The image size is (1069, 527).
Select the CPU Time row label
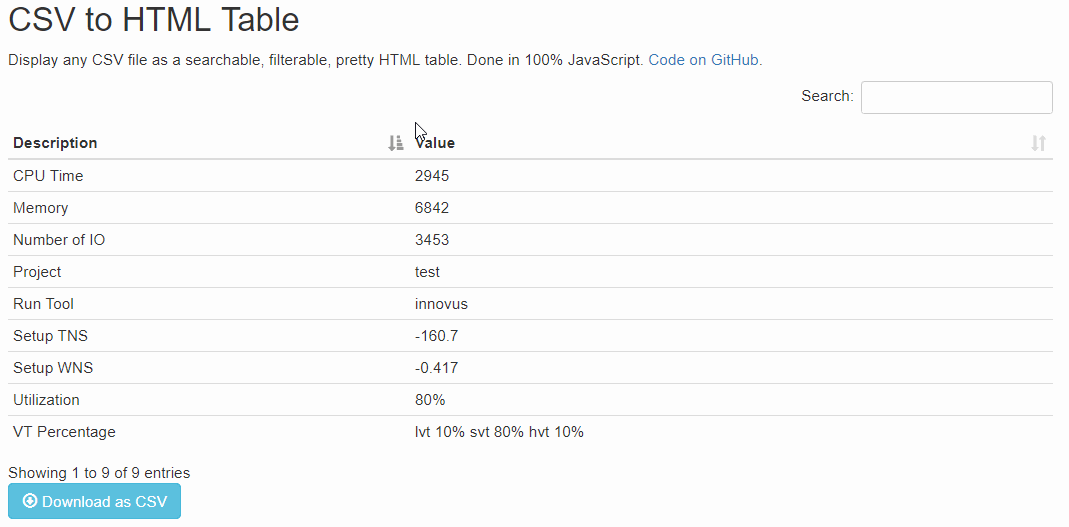[x=48, y=176]
